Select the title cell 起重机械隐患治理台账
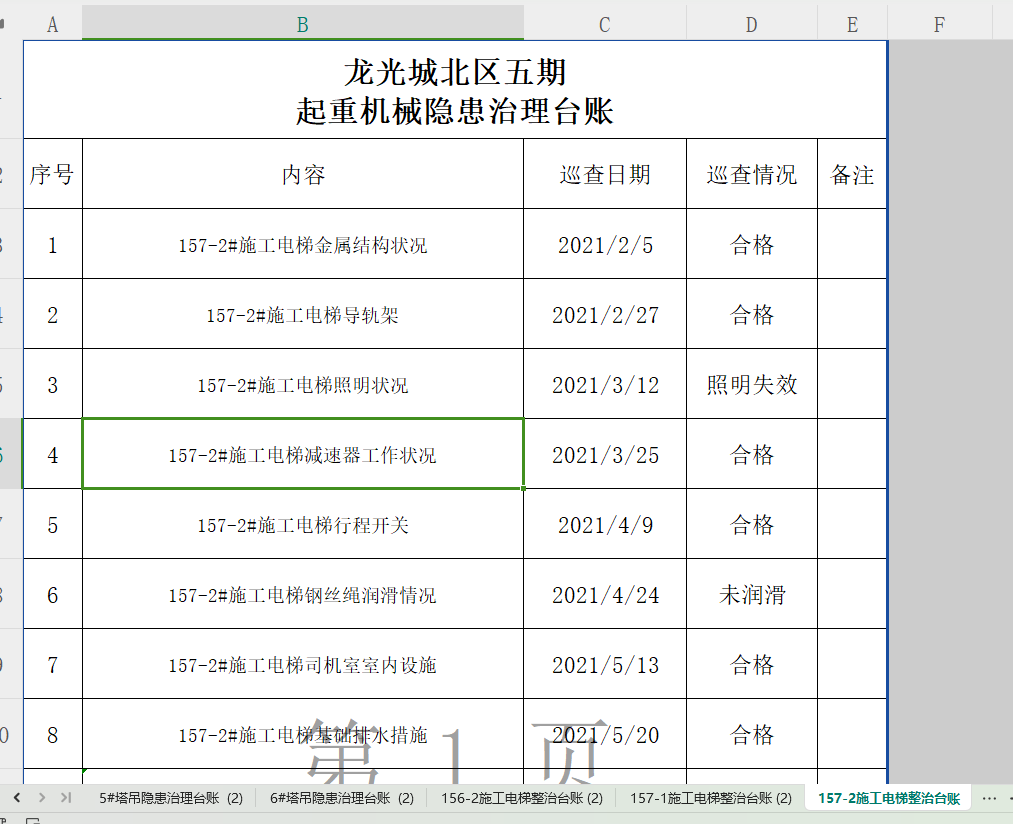 pos(454,90)
